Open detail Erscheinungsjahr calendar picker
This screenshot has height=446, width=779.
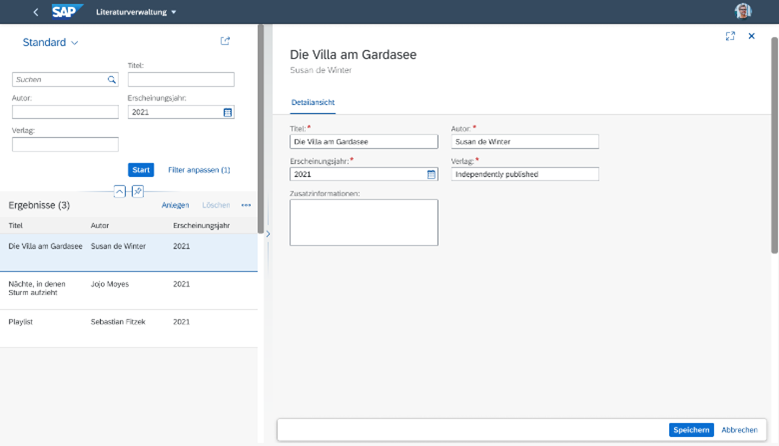pyautogui.click(x=431, y=174)
